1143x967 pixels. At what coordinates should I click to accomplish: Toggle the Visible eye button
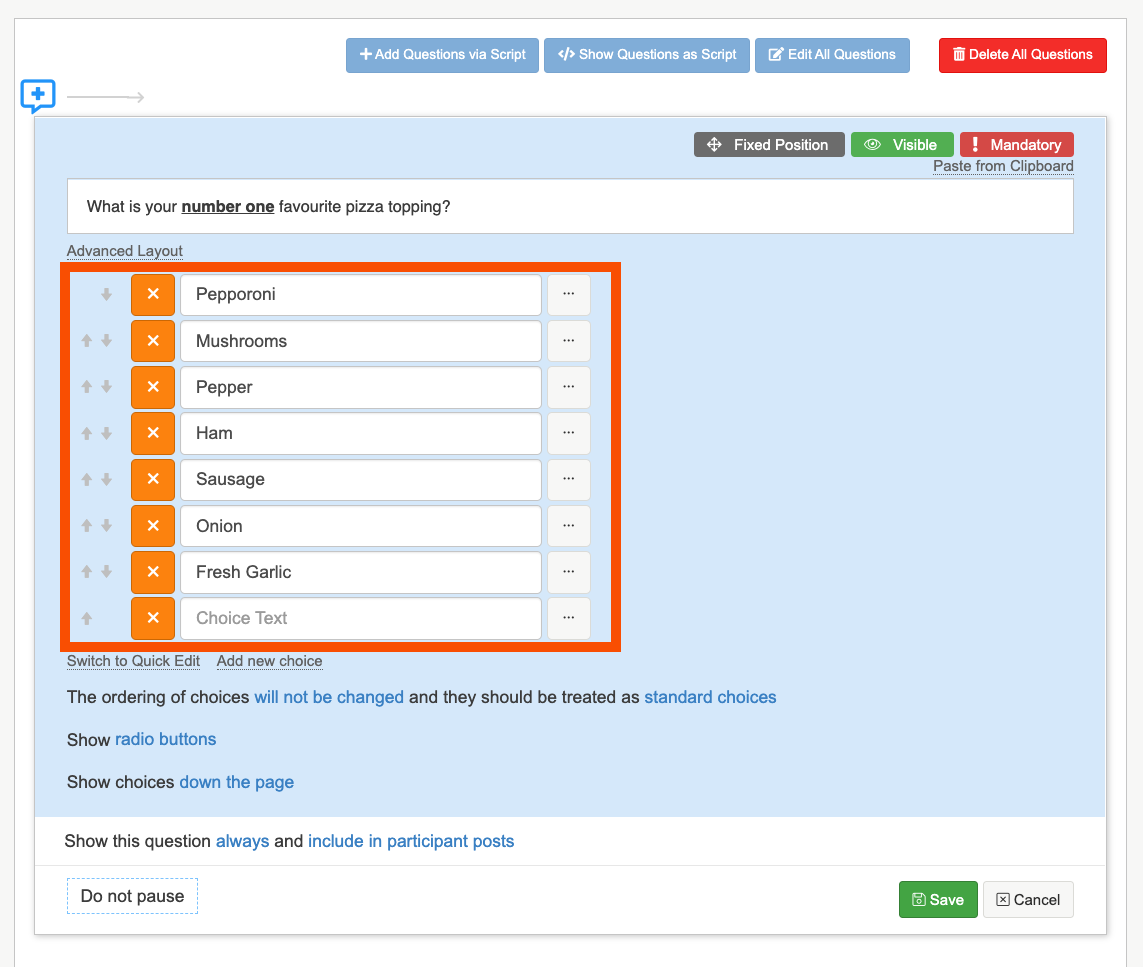[901, 145]
